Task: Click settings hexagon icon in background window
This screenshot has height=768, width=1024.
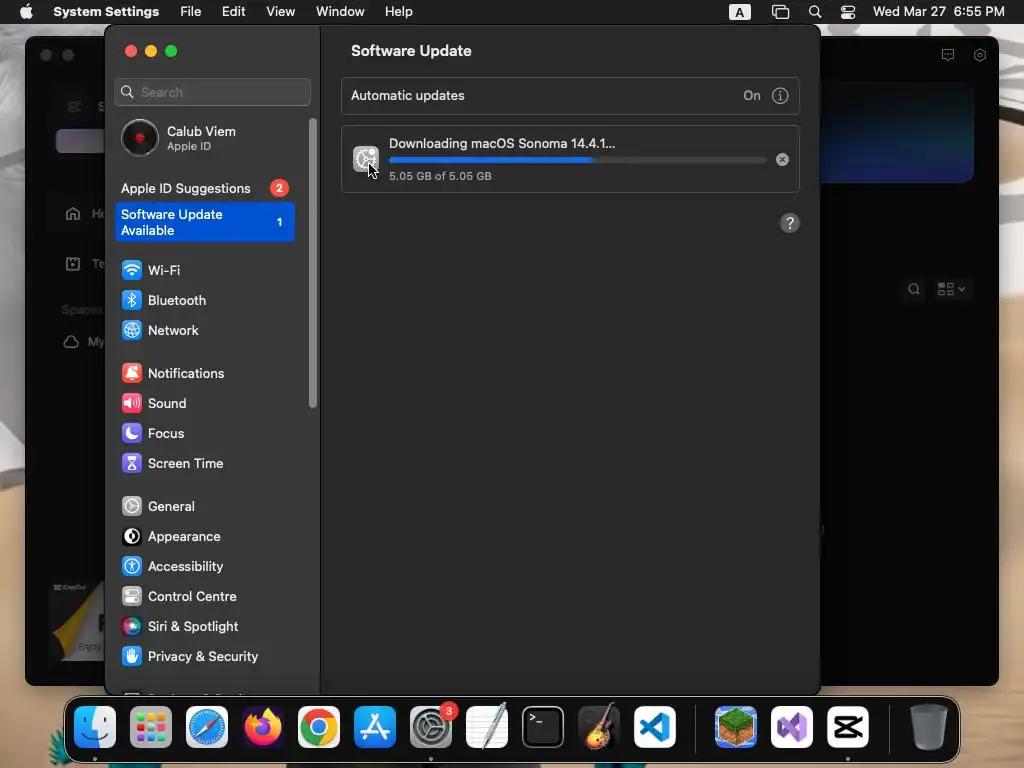Action: (x=980, y=55)
